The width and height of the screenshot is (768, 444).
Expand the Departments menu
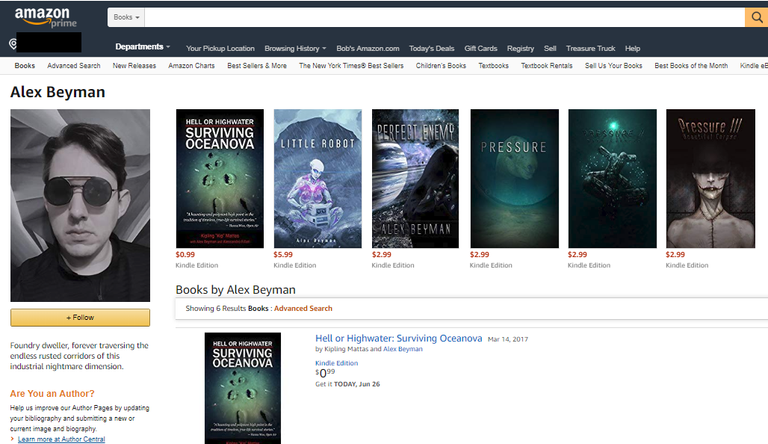pos(143,47)
